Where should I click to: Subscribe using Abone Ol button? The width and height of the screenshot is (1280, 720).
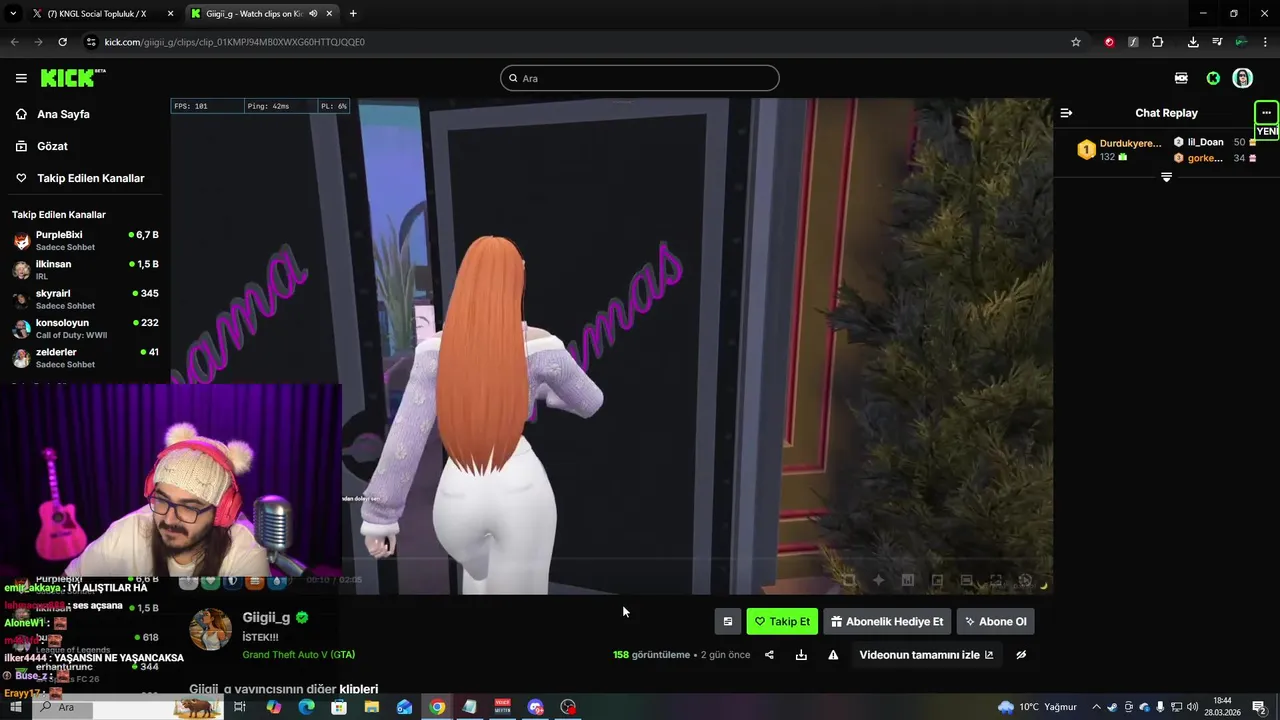[995, 621]
